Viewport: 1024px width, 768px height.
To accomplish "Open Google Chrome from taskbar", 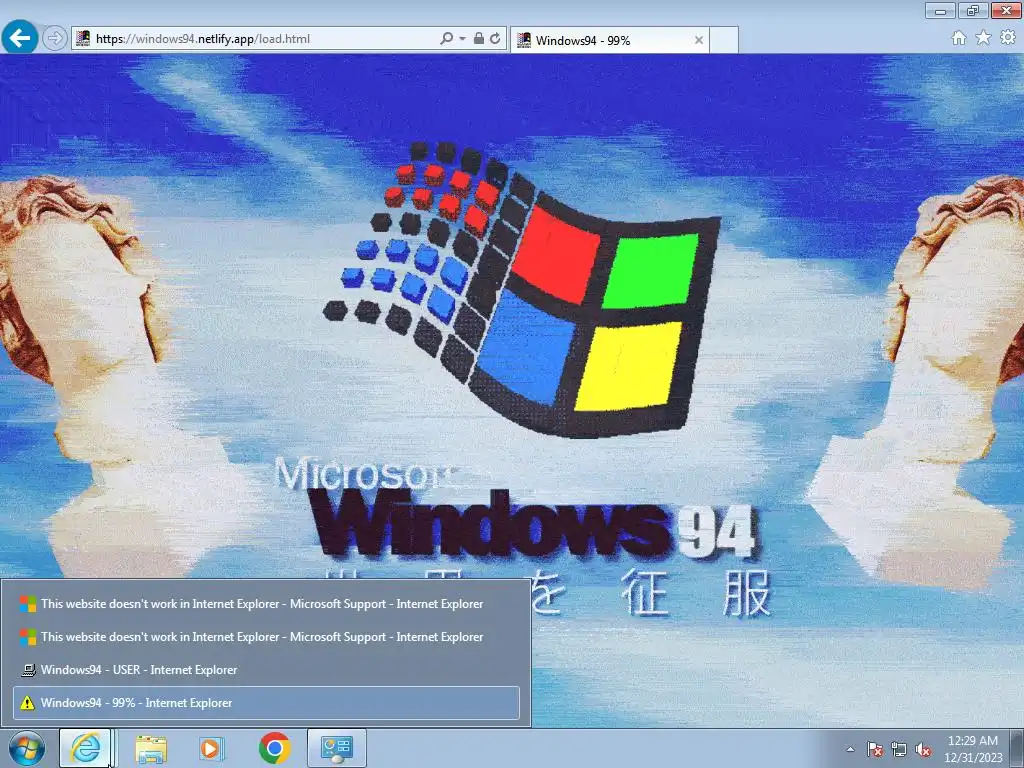I will (274, 748).
